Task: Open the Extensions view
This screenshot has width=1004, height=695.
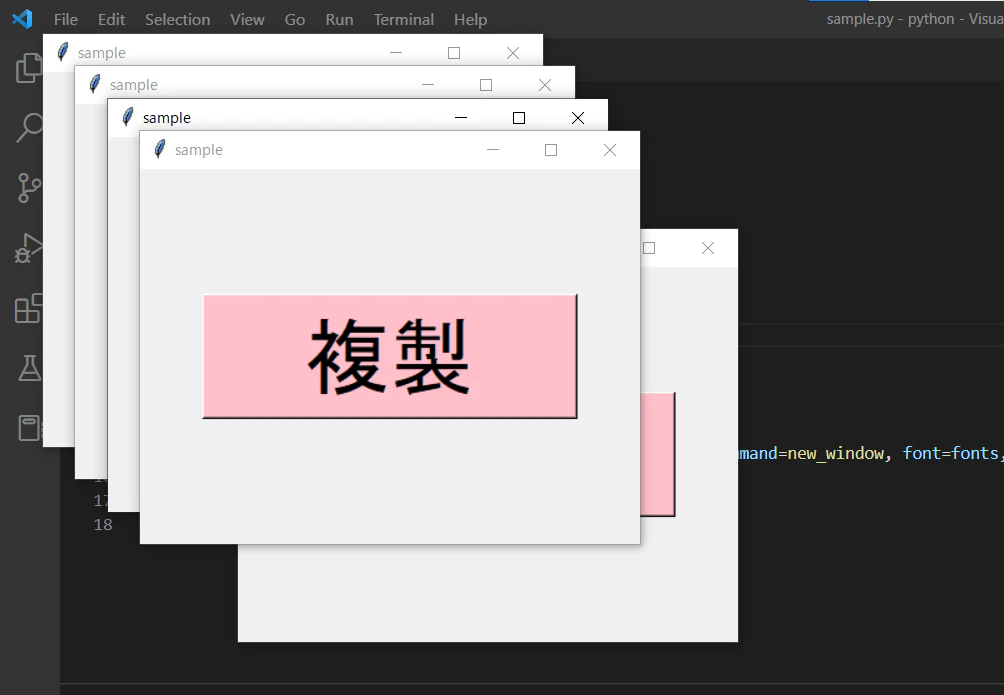Action: tap(29, 308)
